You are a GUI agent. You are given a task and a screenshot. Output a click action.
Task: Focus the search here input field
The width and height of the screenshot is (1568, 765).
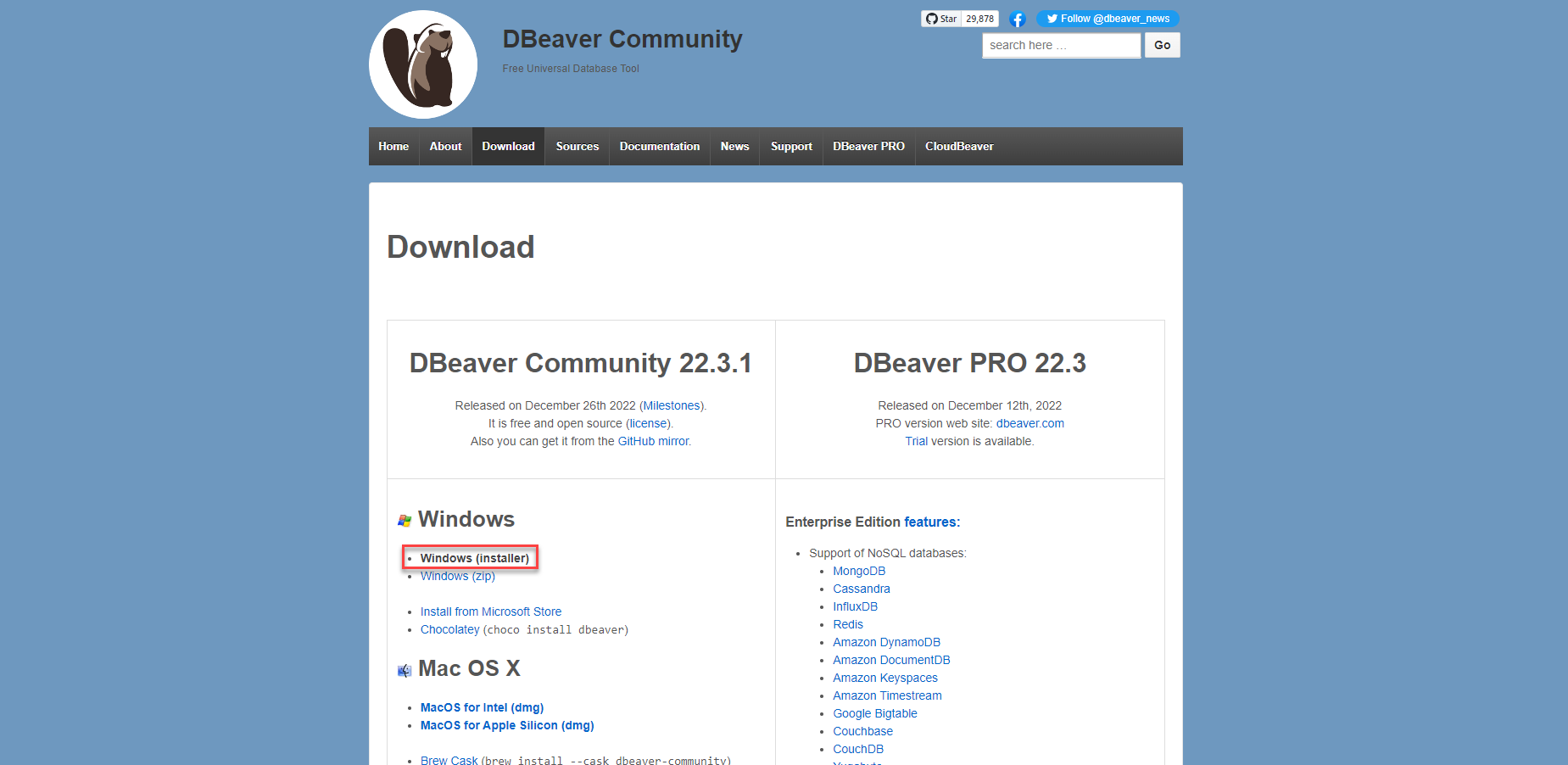(1061, 45)
